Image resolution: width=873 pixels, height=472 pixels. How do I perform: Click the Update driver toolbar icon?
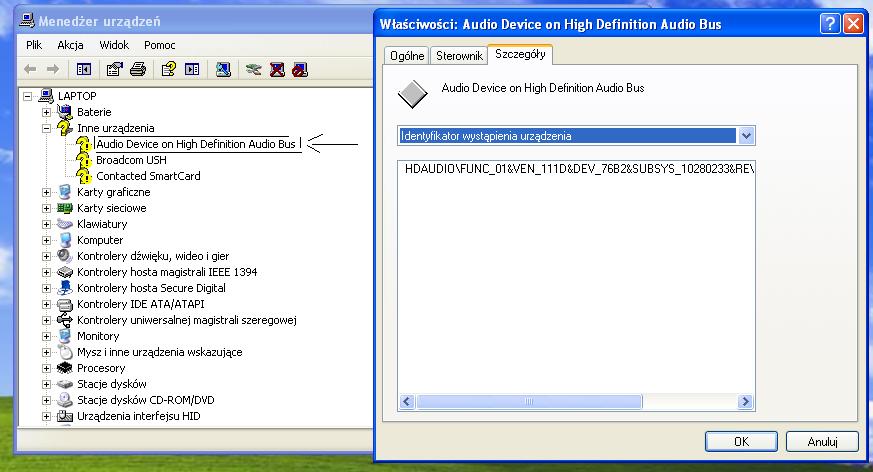[x=253, y=69]
